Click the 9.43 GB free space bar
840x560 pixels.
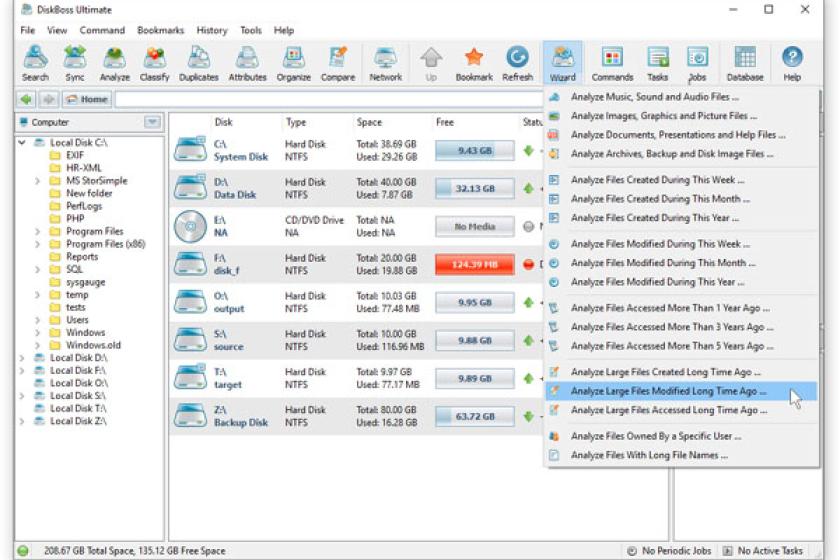click(x=475, y=151)
